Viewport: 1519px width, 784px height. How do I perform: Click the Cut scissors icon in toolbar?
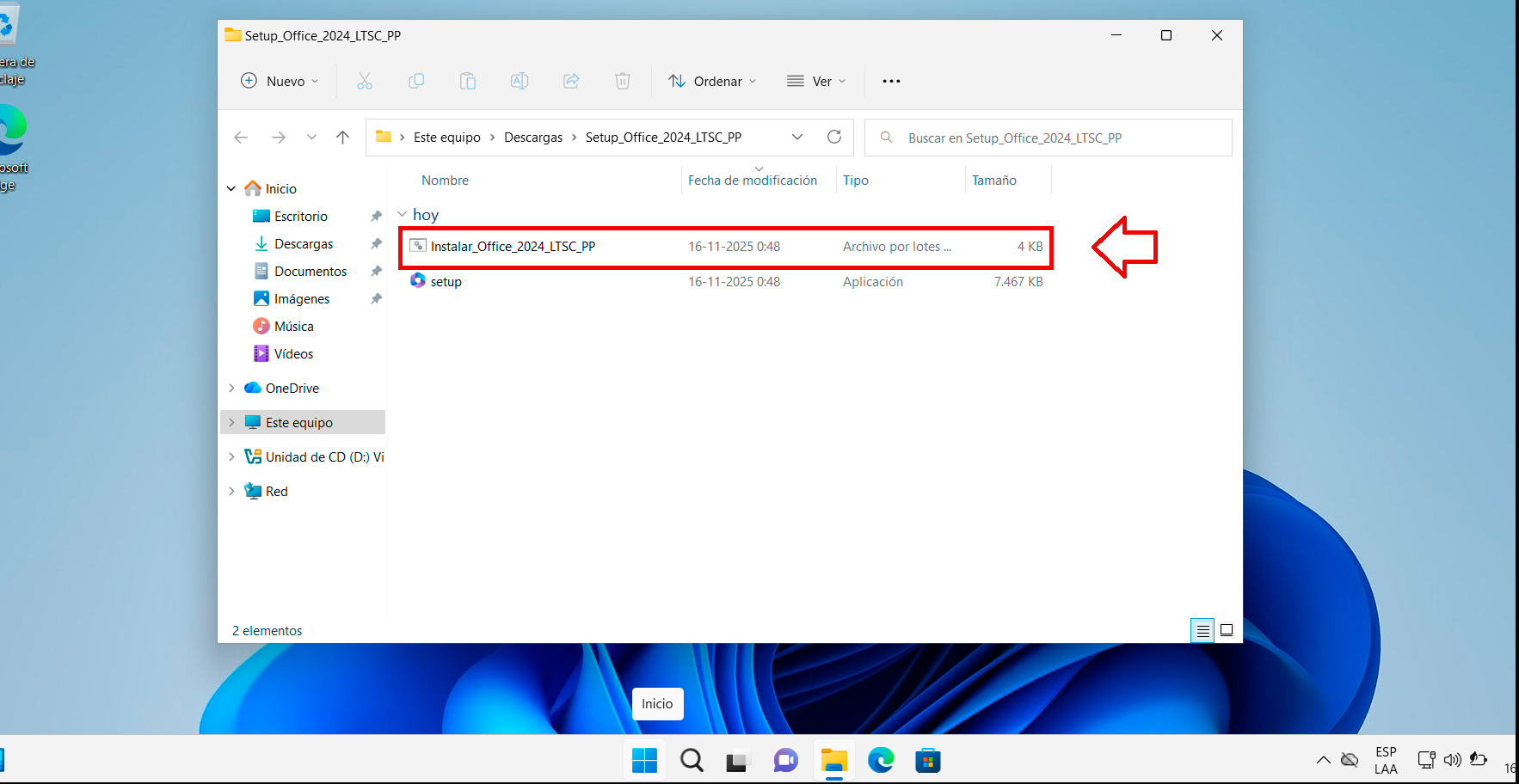[365, 81]
